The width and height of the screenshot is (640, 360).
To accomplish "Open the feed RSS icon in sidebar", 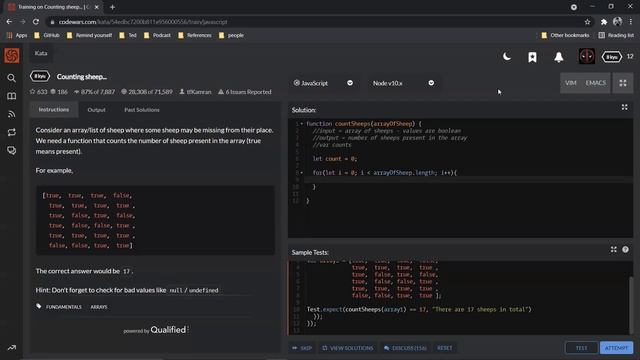I will [11, 114].
